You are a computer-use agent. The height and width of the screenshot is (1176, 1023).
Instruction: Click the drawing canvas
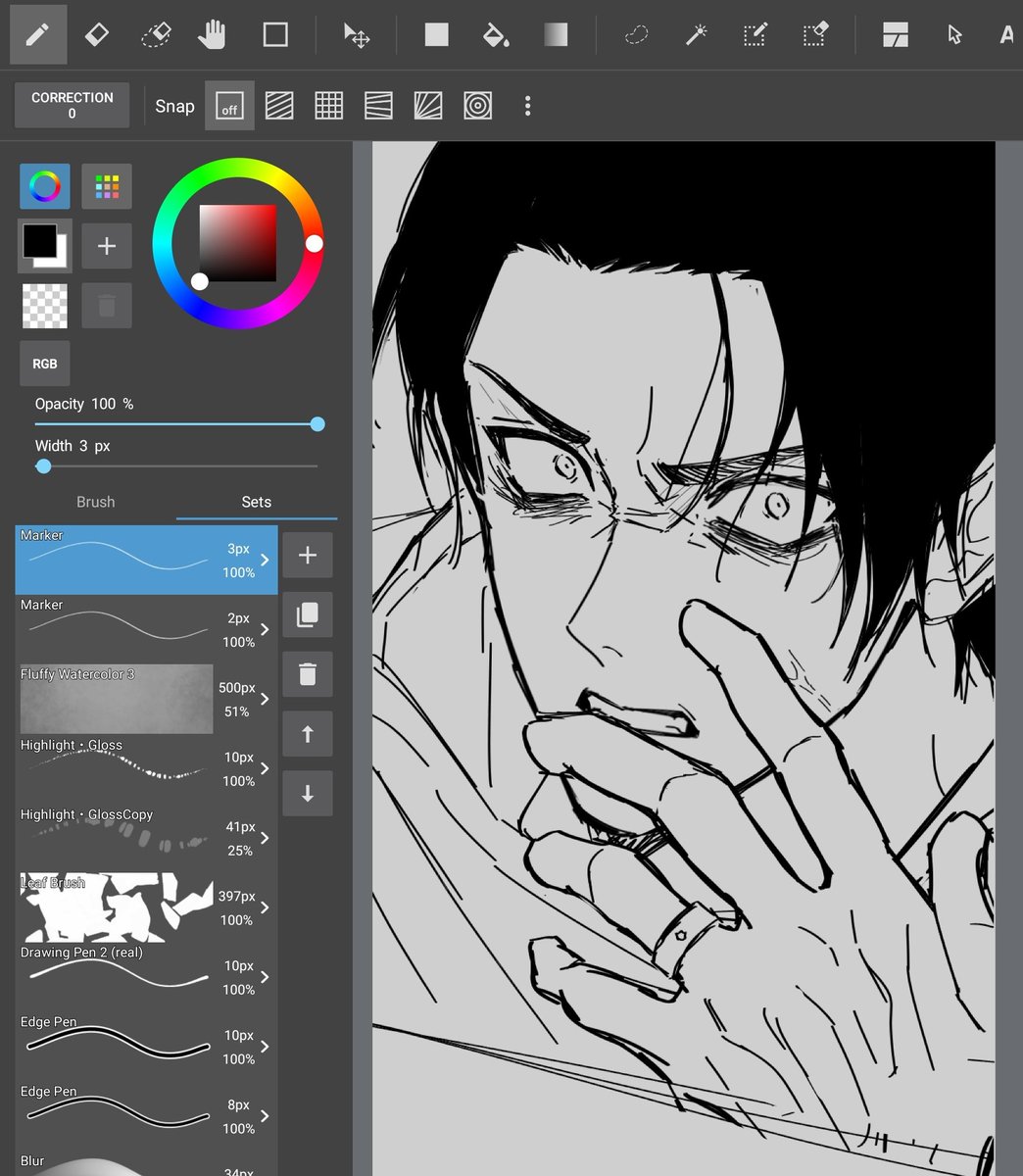pos(684,659)
